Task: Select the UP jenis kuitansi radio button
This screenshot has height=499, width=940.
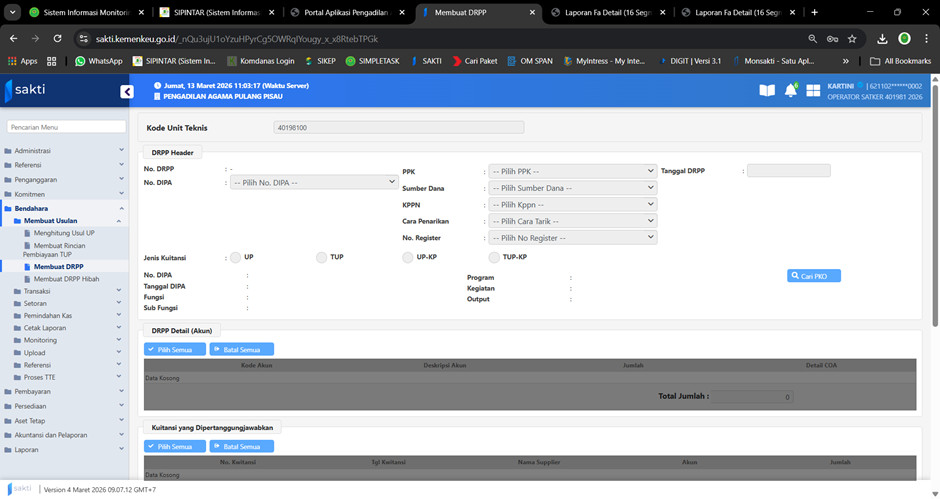Action: (236, 257)
